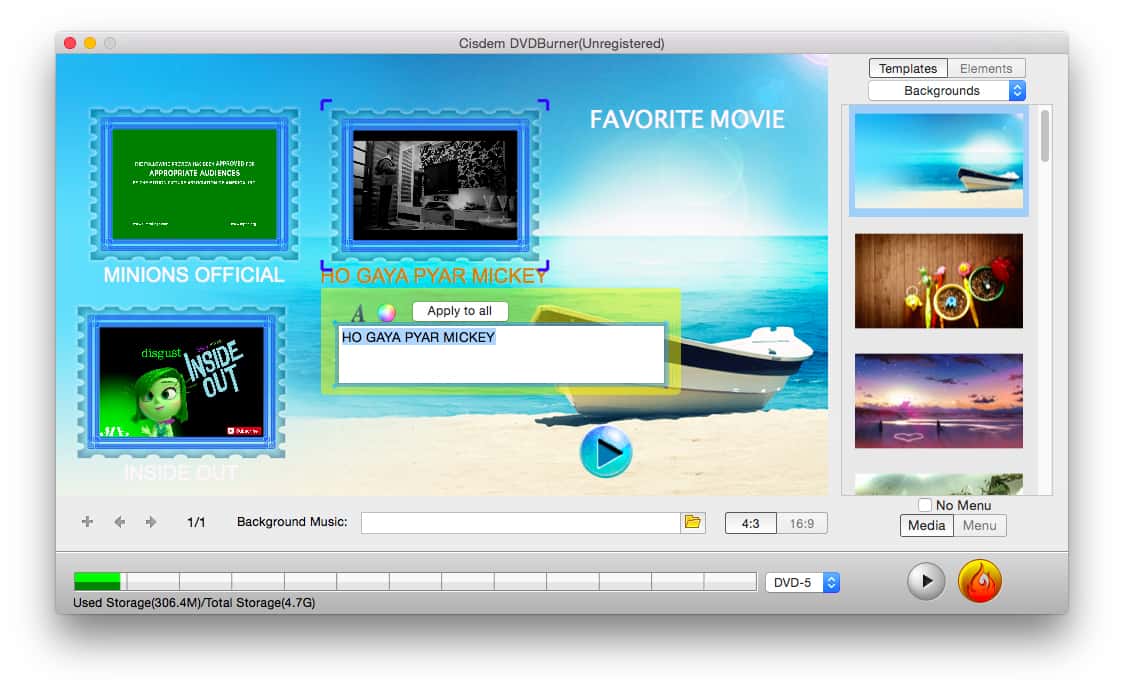The width and height of the screenshot is (1124, 694).
Task: Click the green storage usage bar
Action: point(97,581)
